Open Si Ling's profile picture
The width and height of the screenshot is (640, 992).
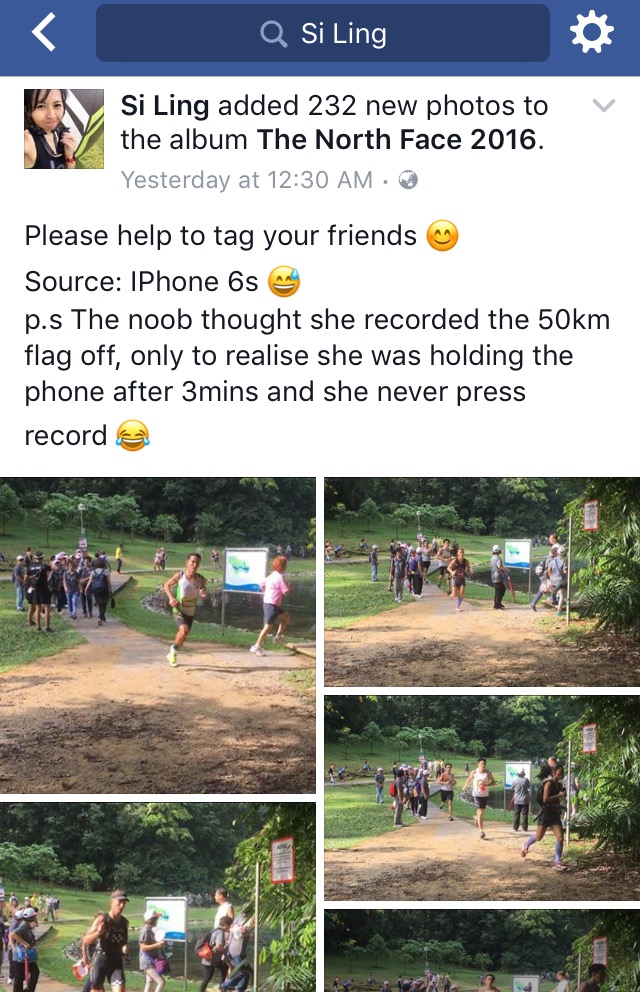click(x=64, y=129)
